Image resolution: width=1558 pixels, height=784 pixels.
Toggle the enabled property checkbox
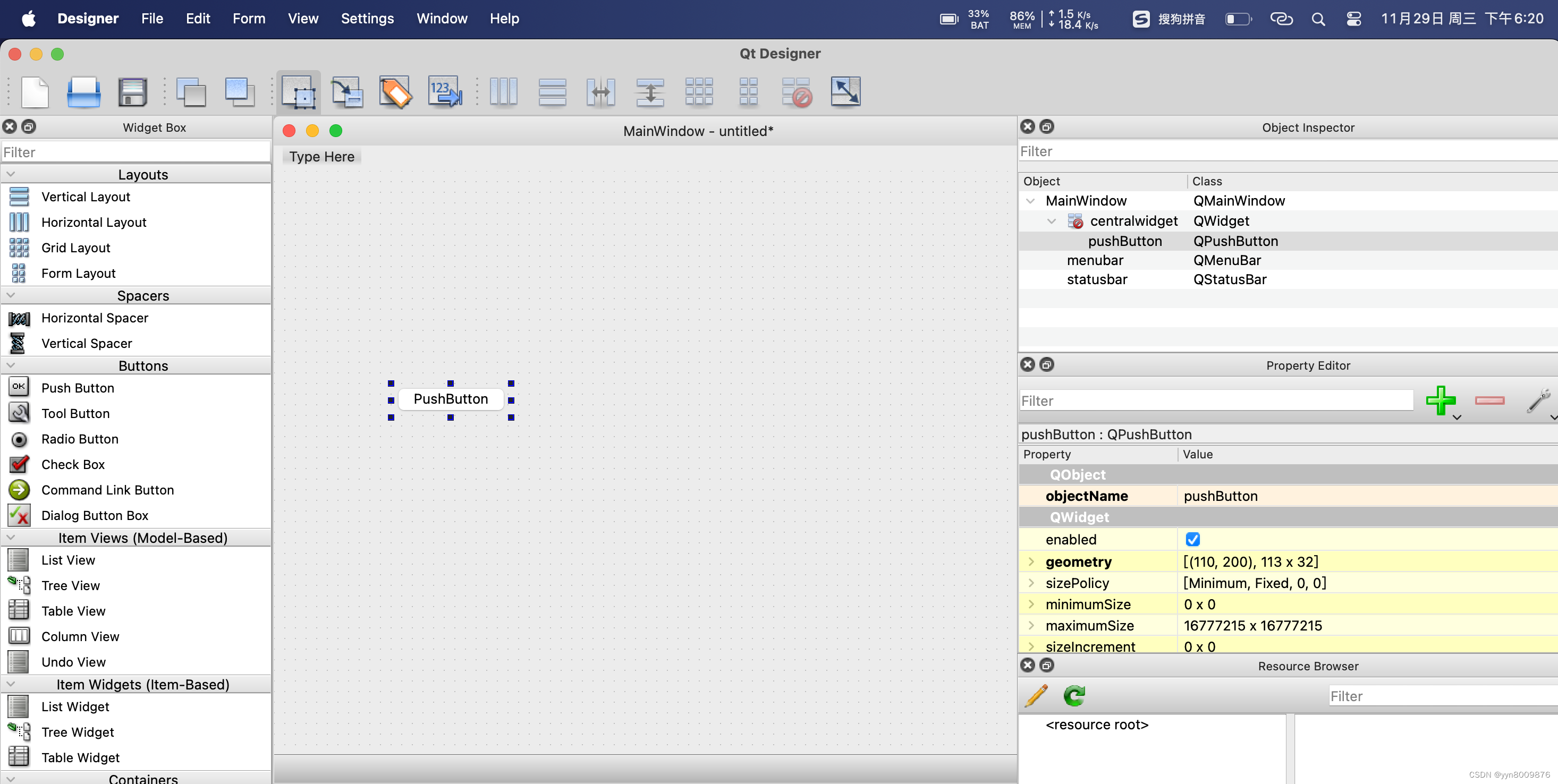[1192, 539]
